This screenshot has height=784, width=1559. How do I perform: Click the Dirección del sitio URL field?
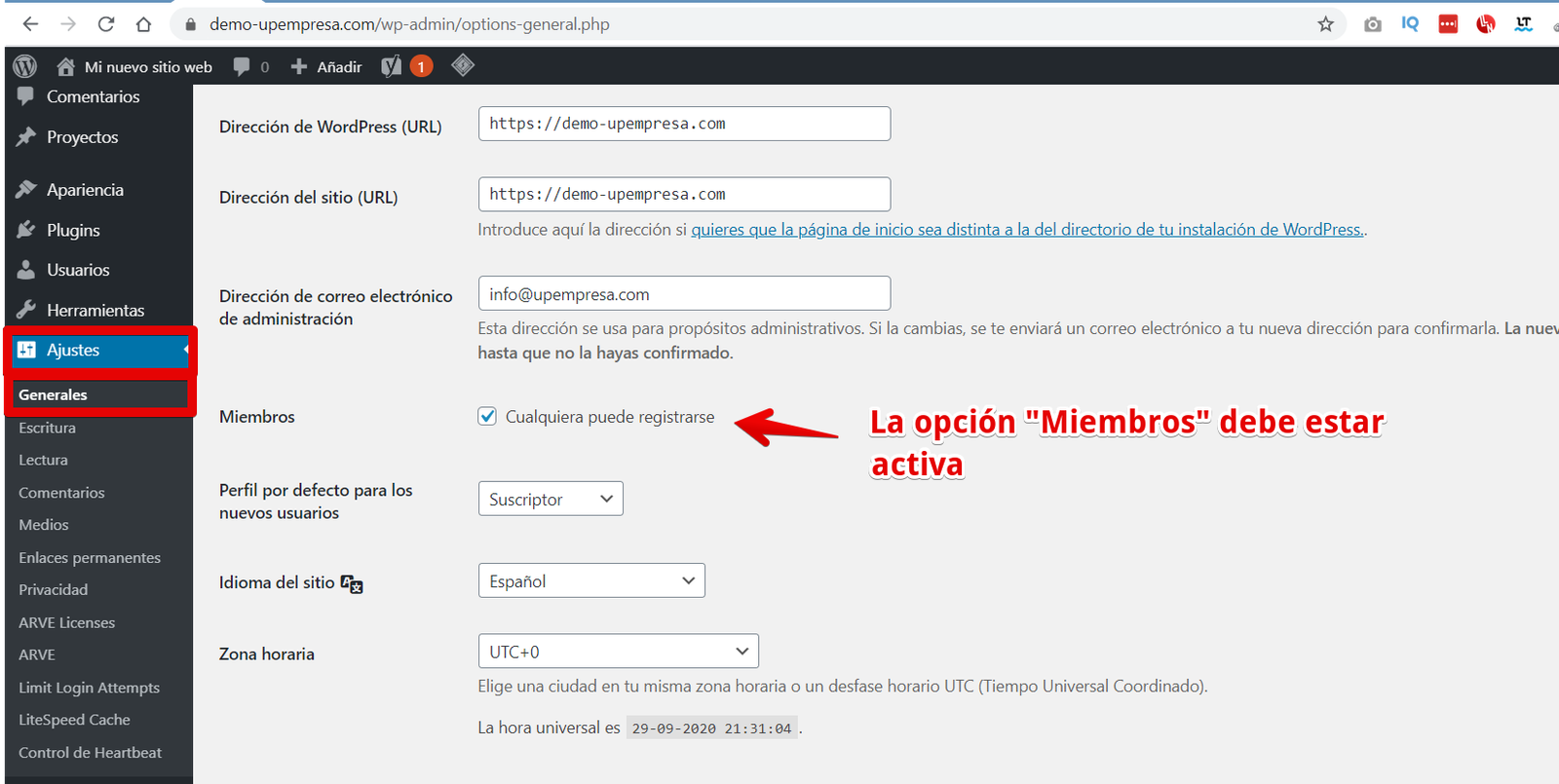684,194
